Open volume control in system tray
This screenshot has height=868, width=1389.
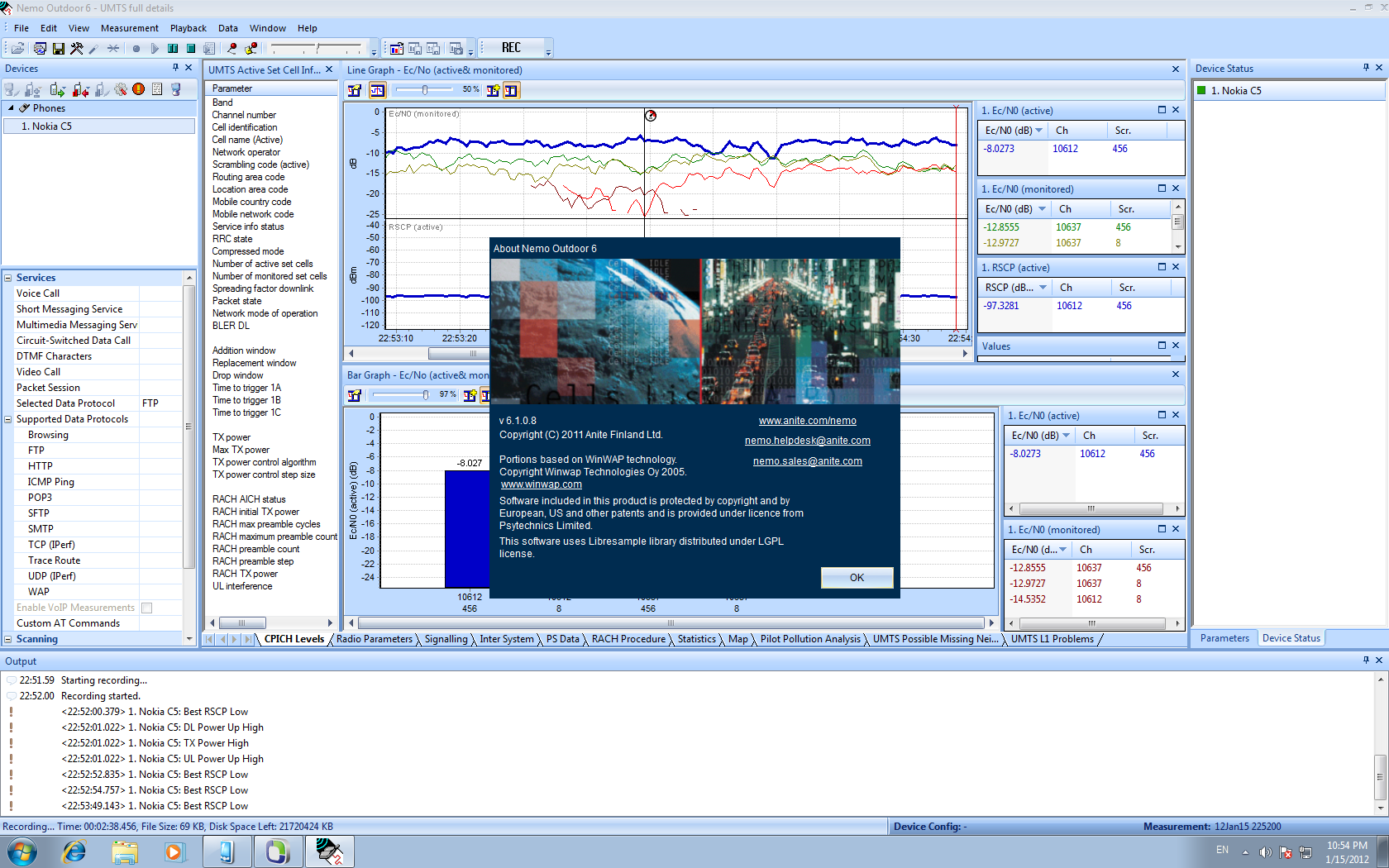click(x=1265, y=852)
